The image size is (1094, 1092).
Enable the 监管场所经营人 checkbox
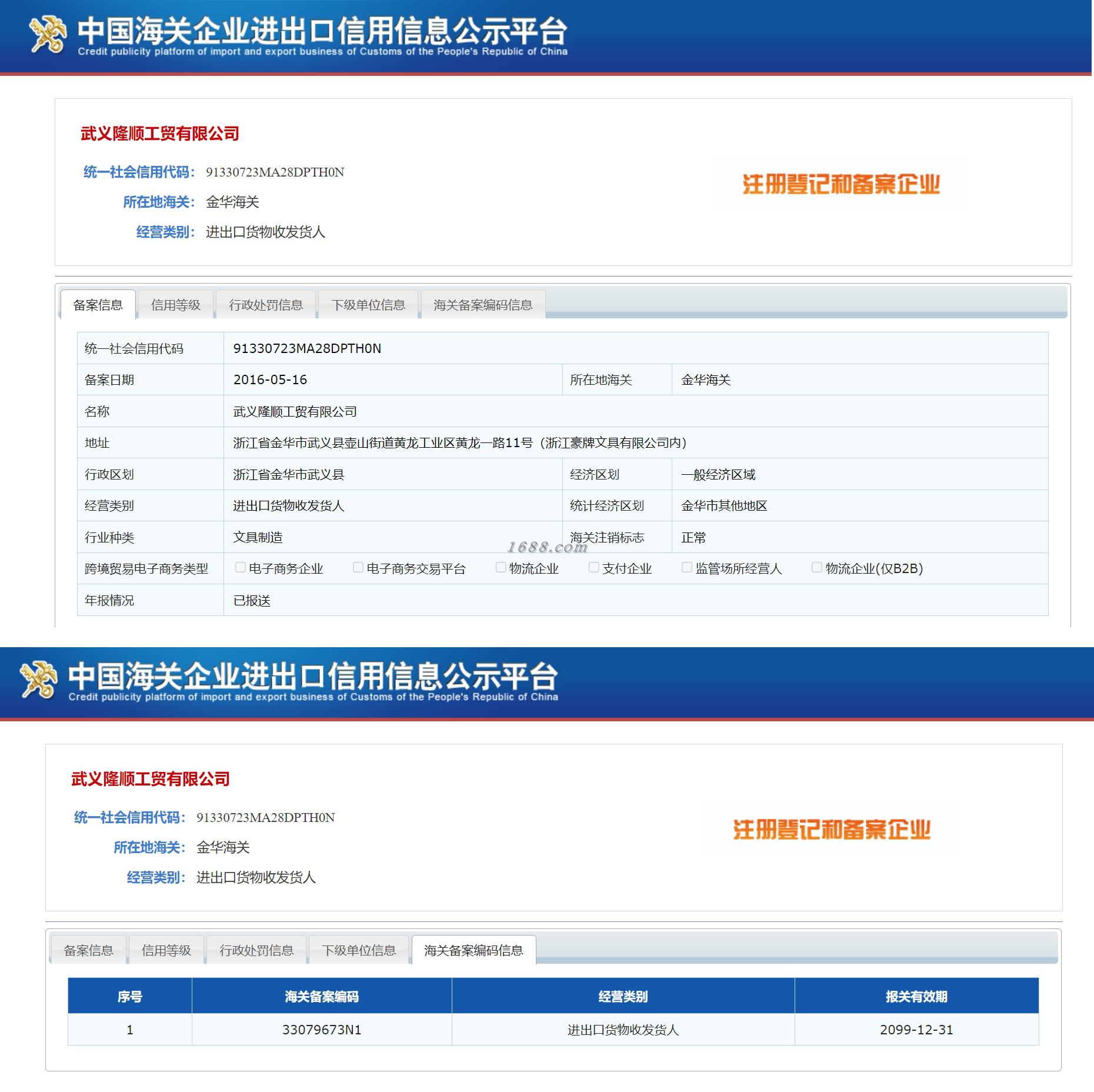coord(686,567)
